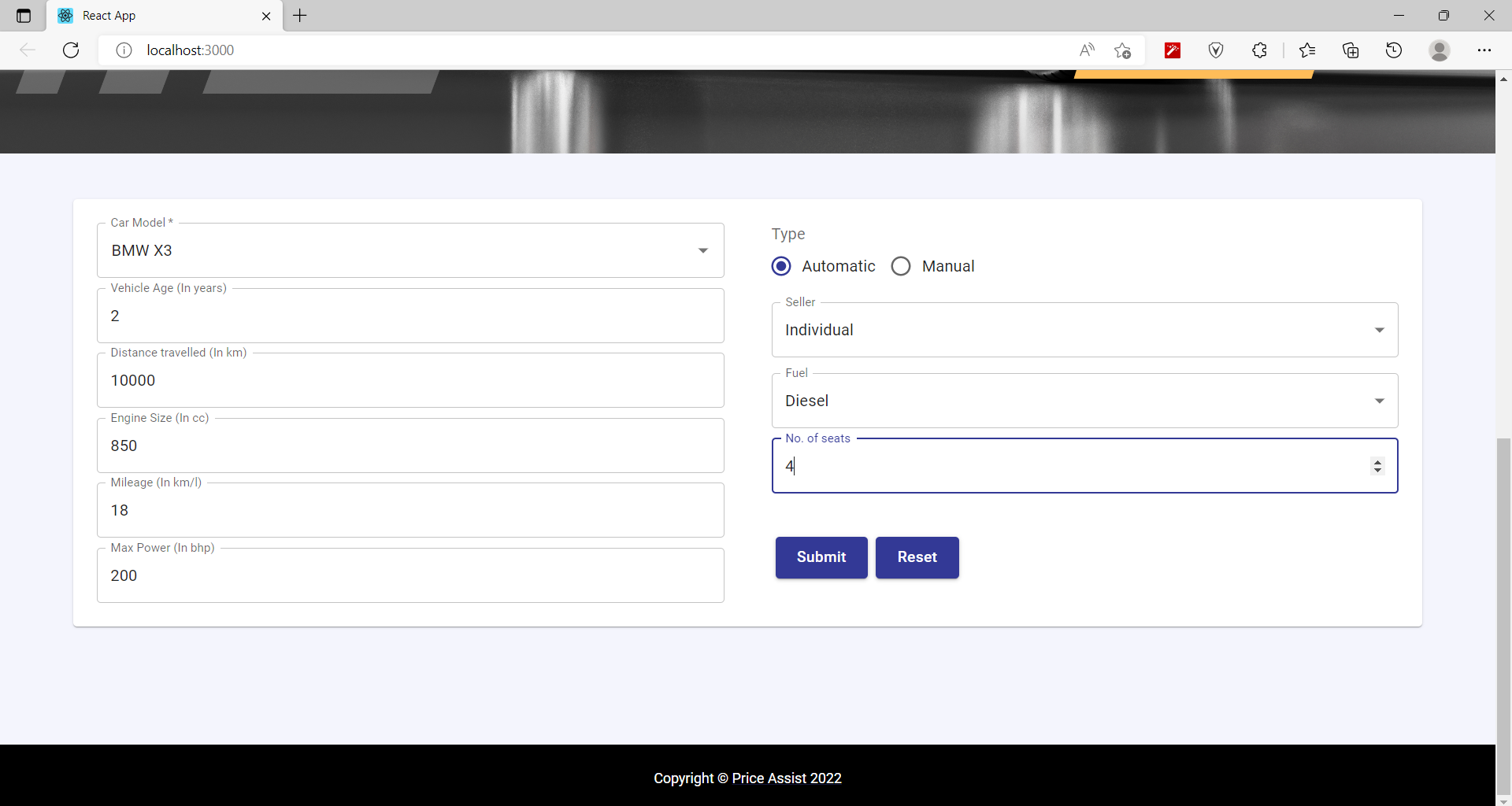Open the Extensions puzzle icon
Image resolution: width=1512 pixels, height=806 pixels.
(x=1259, y=50)
